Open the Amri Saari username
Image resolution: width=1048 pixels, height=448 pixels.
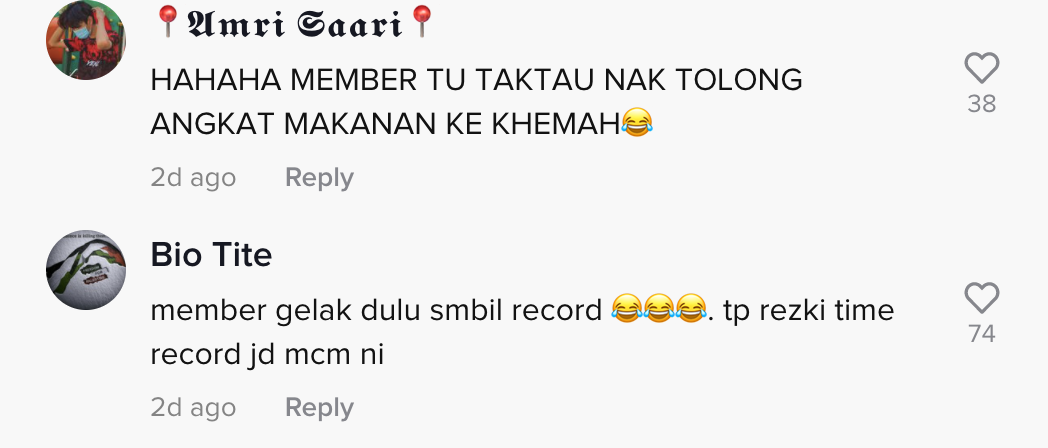coord(295,23)
